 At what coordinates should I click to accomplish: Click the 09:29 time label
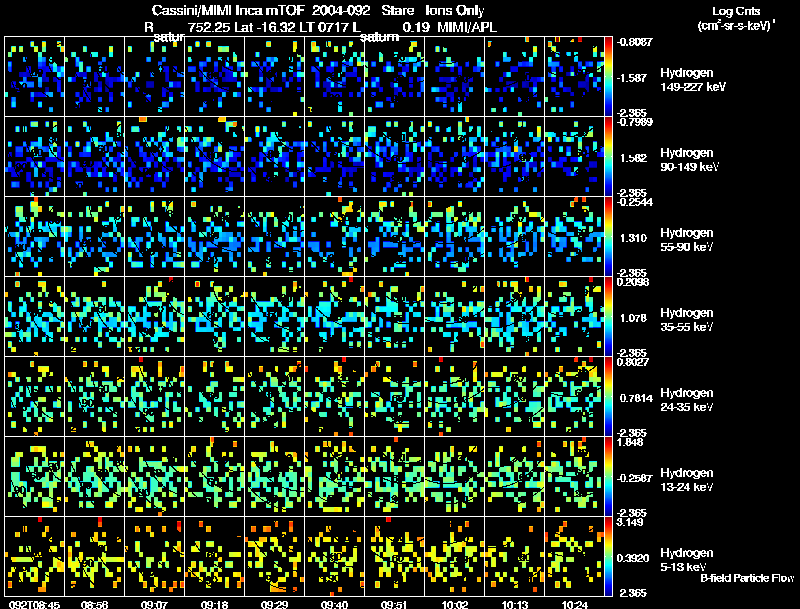(274, 604)
